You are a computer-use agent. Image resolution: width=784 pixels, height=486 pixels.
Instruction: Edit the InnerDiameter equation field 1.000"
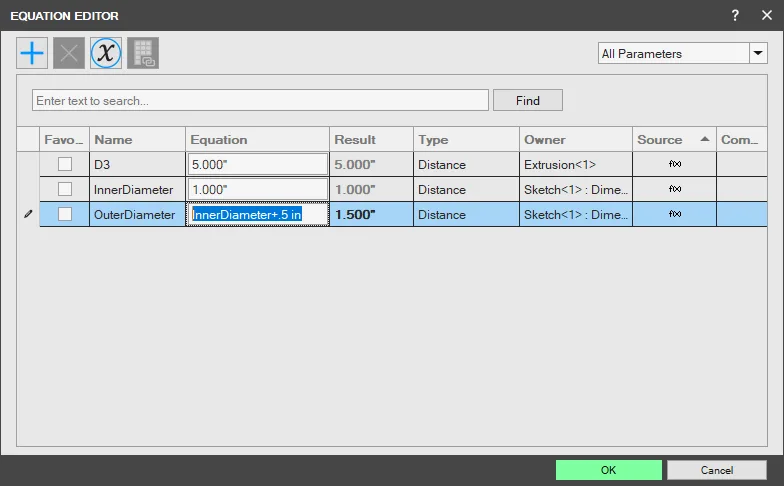point(258,190)
